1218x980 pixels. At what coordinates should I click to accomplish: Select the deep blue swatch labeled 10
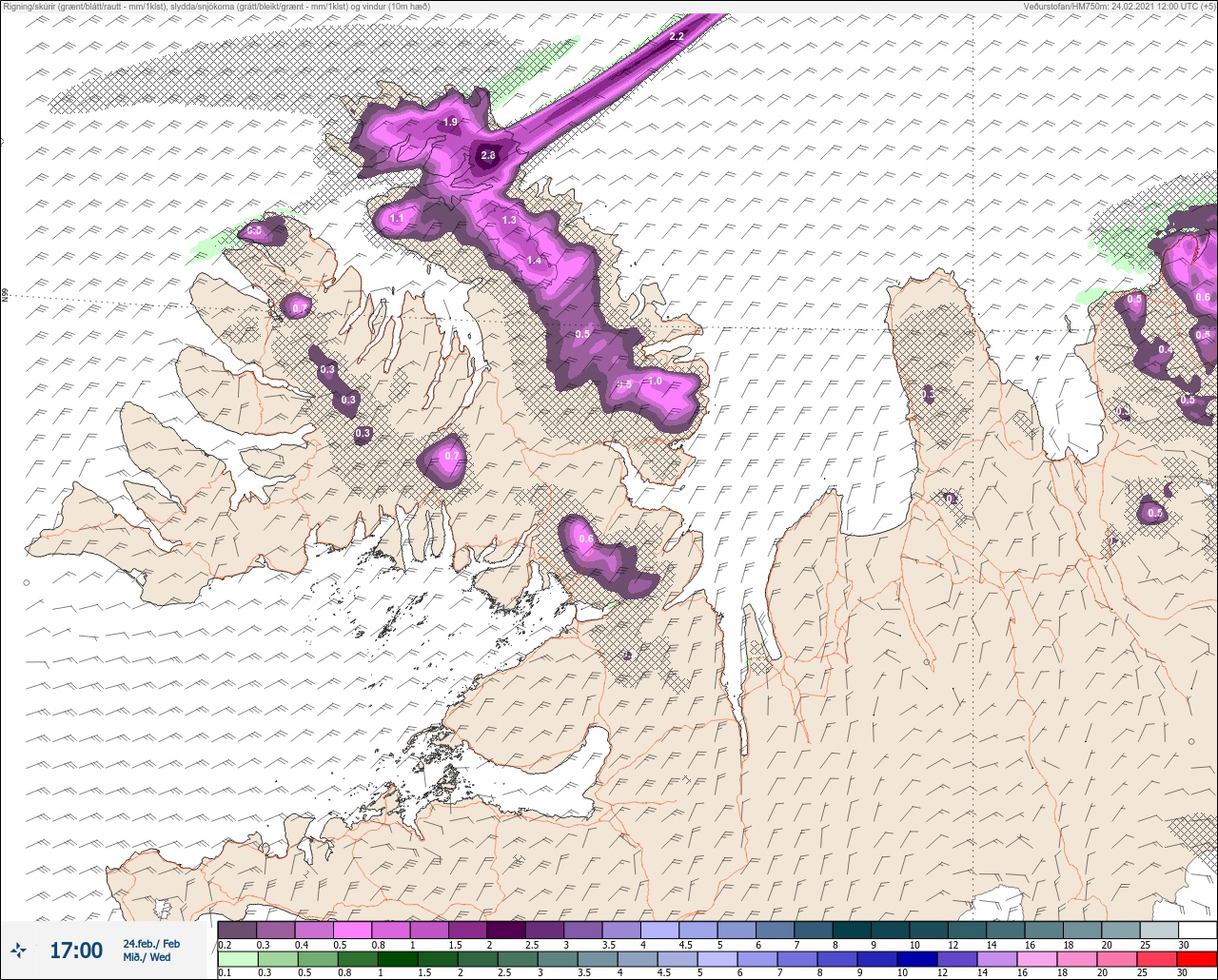[x=918, y=959]
